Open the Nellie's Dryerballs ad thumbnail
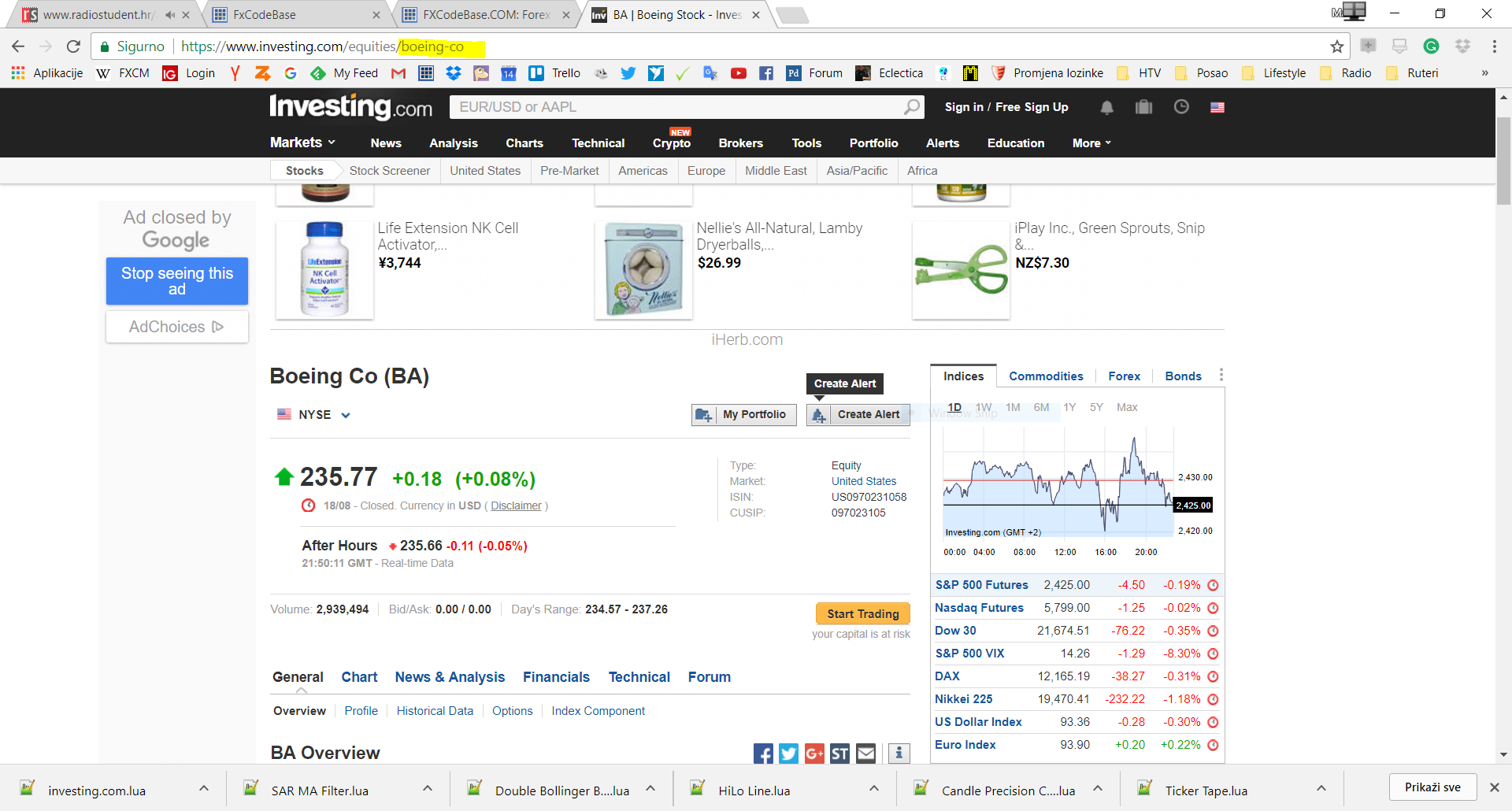1512x811 pixels. point(643,269)
